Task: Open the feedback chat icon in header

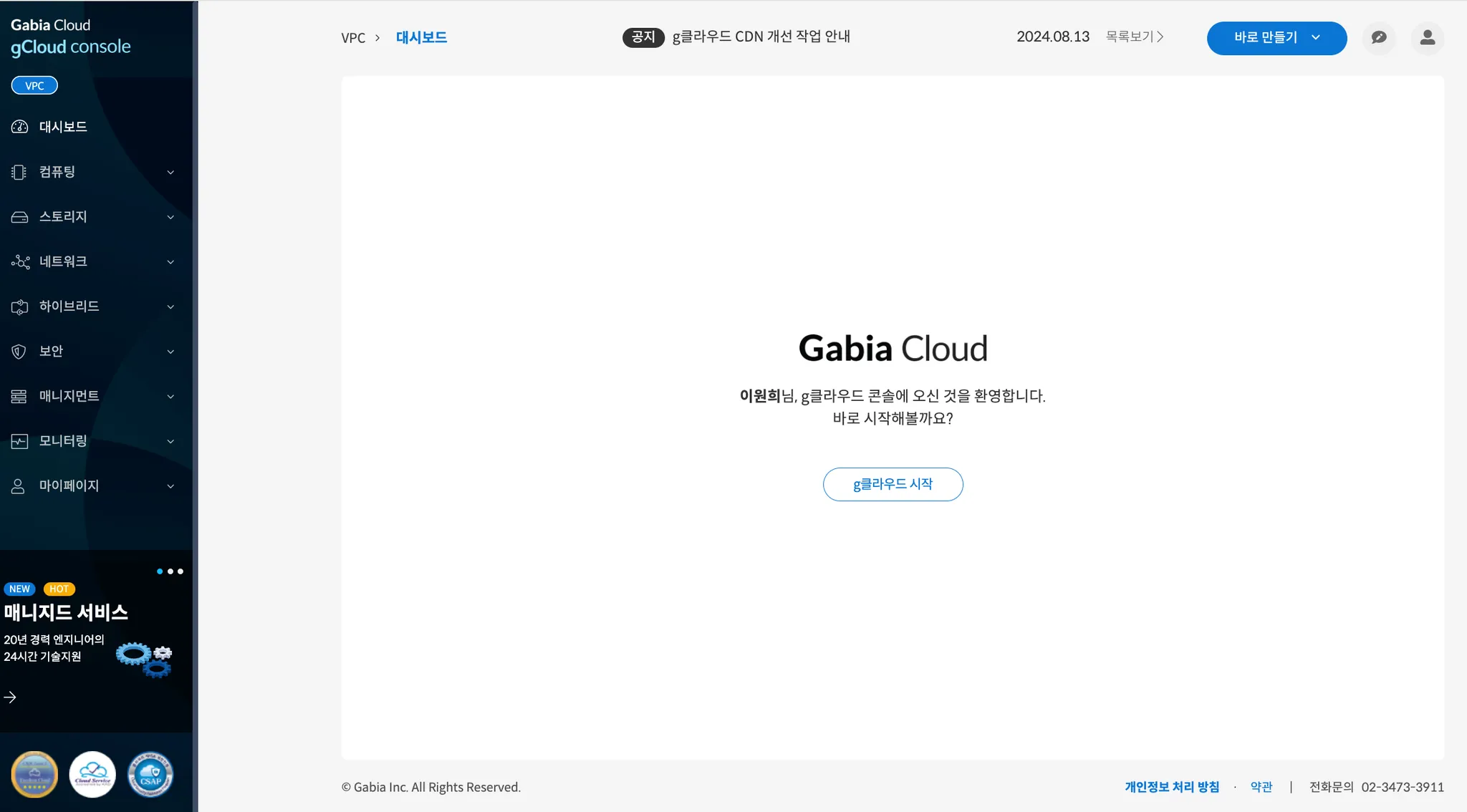Action: (x=1379, y=38)
